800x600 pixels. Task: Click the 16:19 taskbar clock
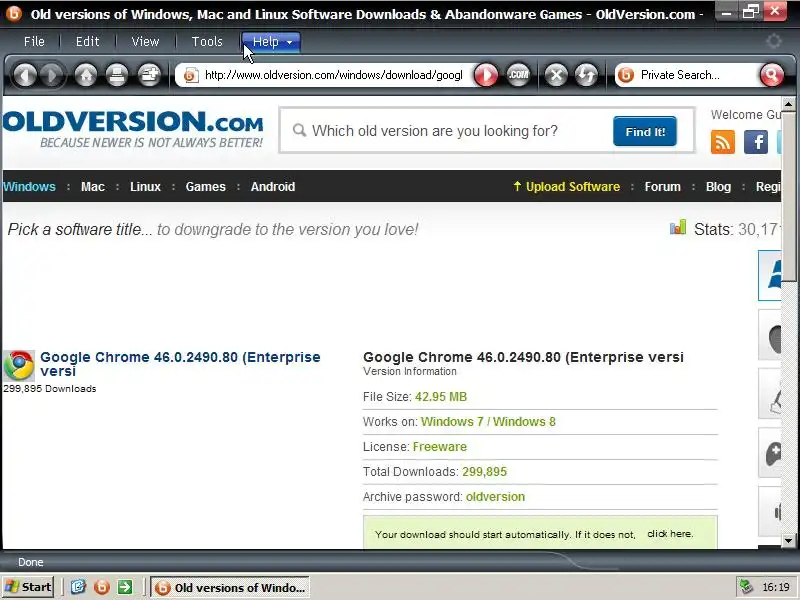(776, 587)
